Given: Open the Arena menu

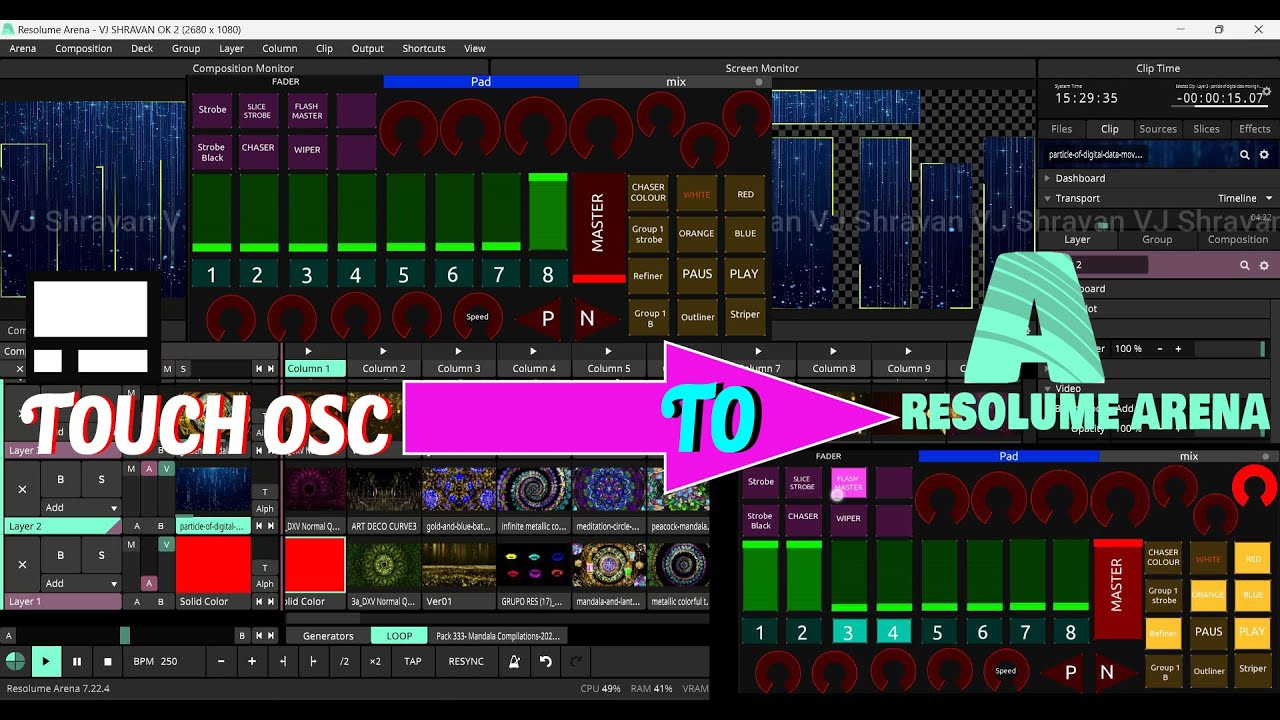Looking at the screenshot, I should (23, 48).
